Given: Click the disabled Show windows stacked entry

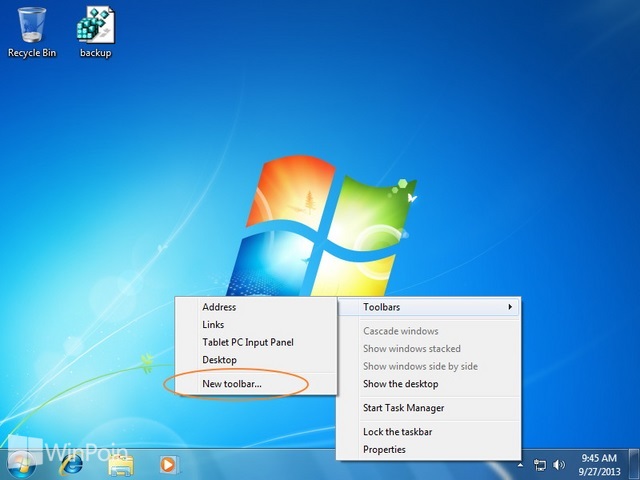Looking at the screenshot, I should click(x=429, y=349).
